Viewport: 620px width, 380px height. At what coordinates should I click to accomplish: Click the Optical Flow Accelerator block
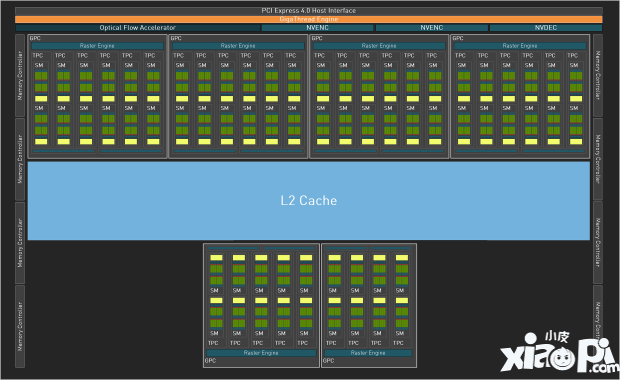point(138,28)
